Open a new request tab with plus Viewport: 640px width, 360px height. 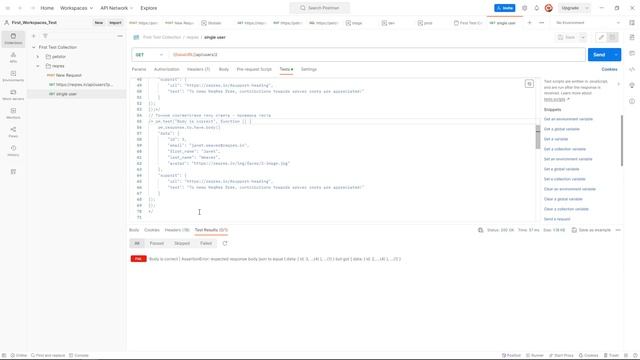(529, 23)
